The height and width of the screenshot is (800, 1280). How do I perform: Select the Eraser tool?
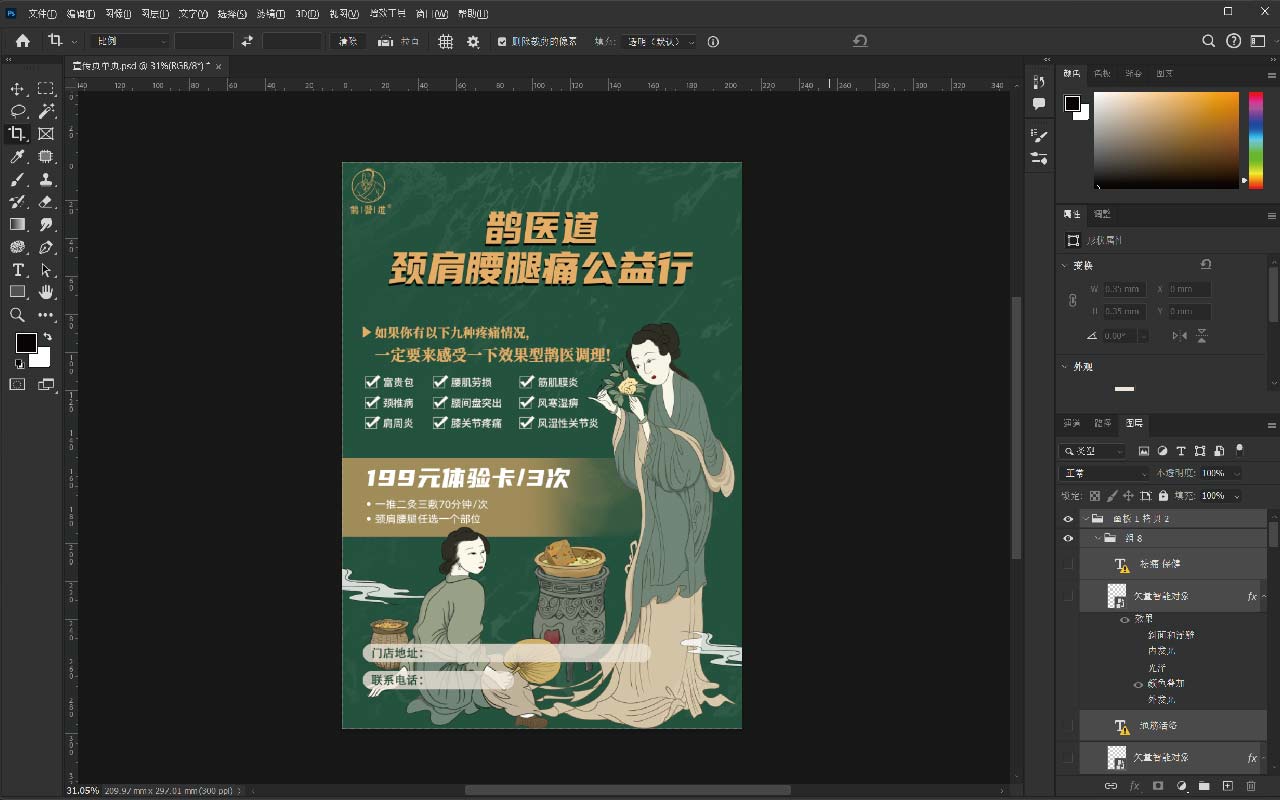(x=46, y=202)
